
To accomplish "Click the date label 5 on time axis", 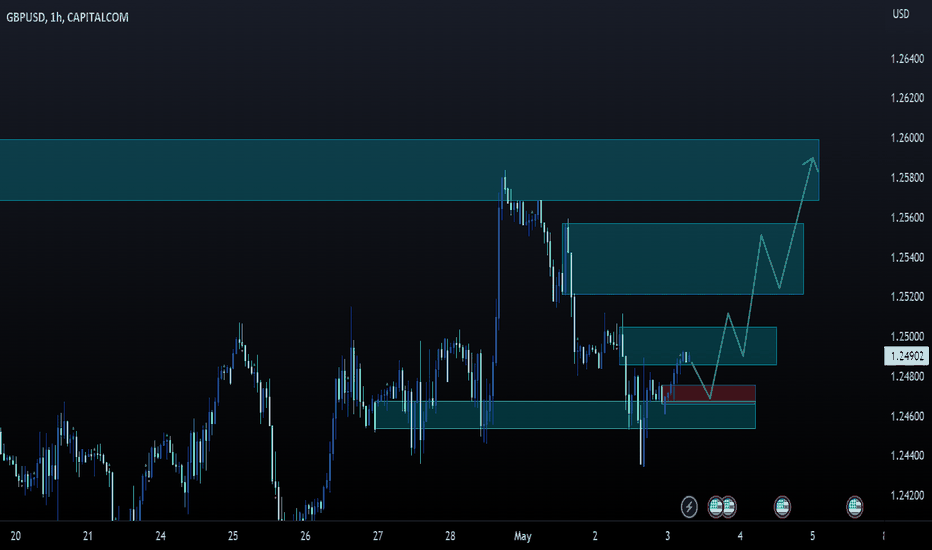I will click(x=813, y=536).
